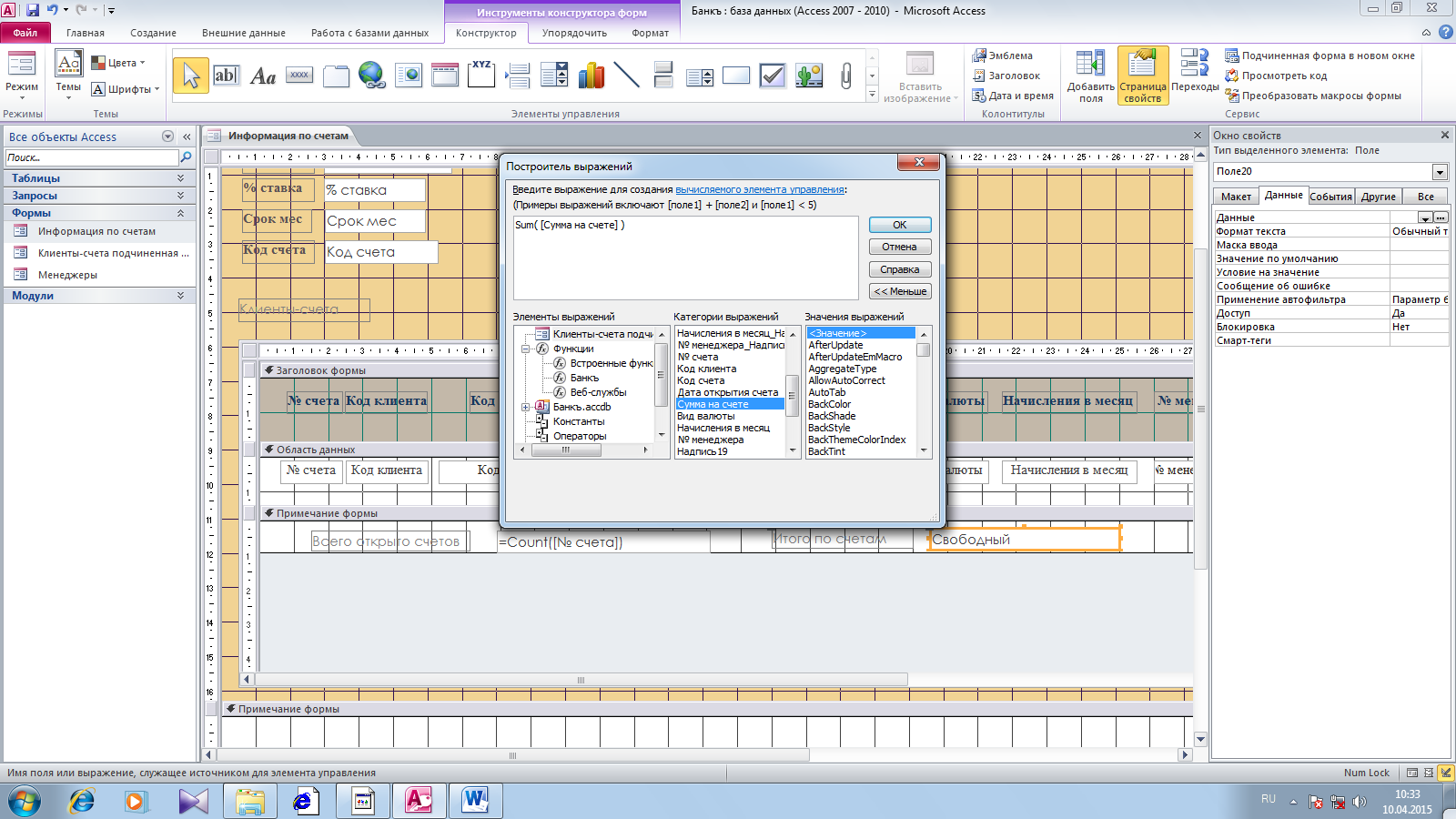Click builder (...) button in Данные property
Screen dimensions: 1456x819
[1441, 217]
